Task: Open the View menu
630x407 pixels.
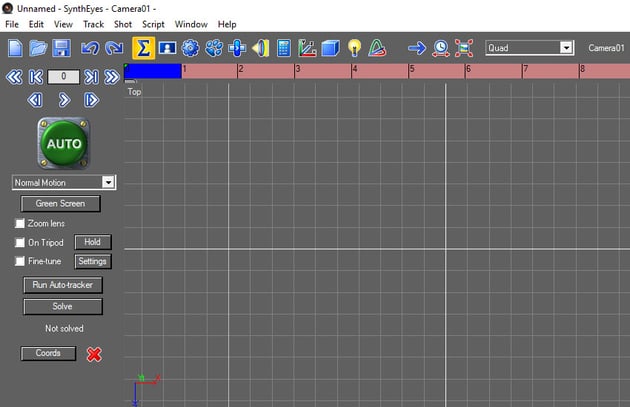Action: 63,24
